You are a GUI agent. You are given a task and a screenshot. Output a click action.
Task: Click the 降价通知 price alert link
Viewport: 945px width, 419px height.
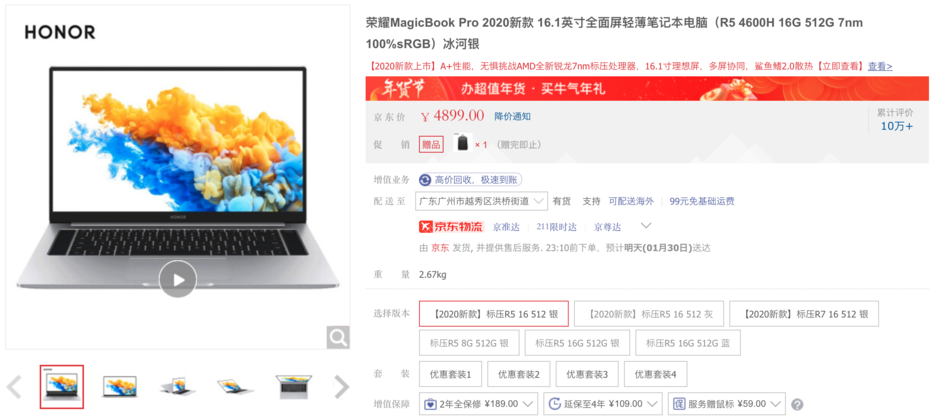pos(512,116)
